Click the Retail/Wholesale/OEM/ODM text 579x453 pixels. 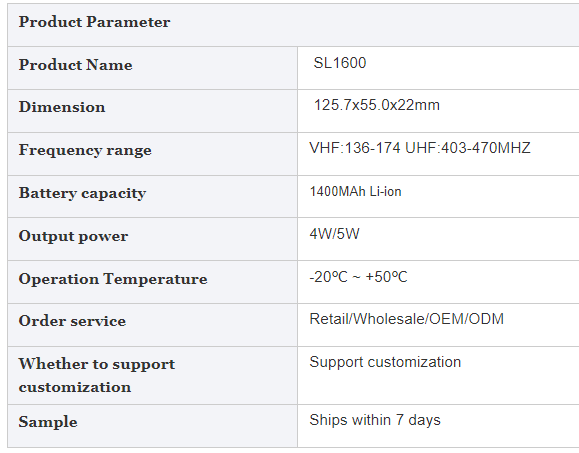[x=407, y=319]
